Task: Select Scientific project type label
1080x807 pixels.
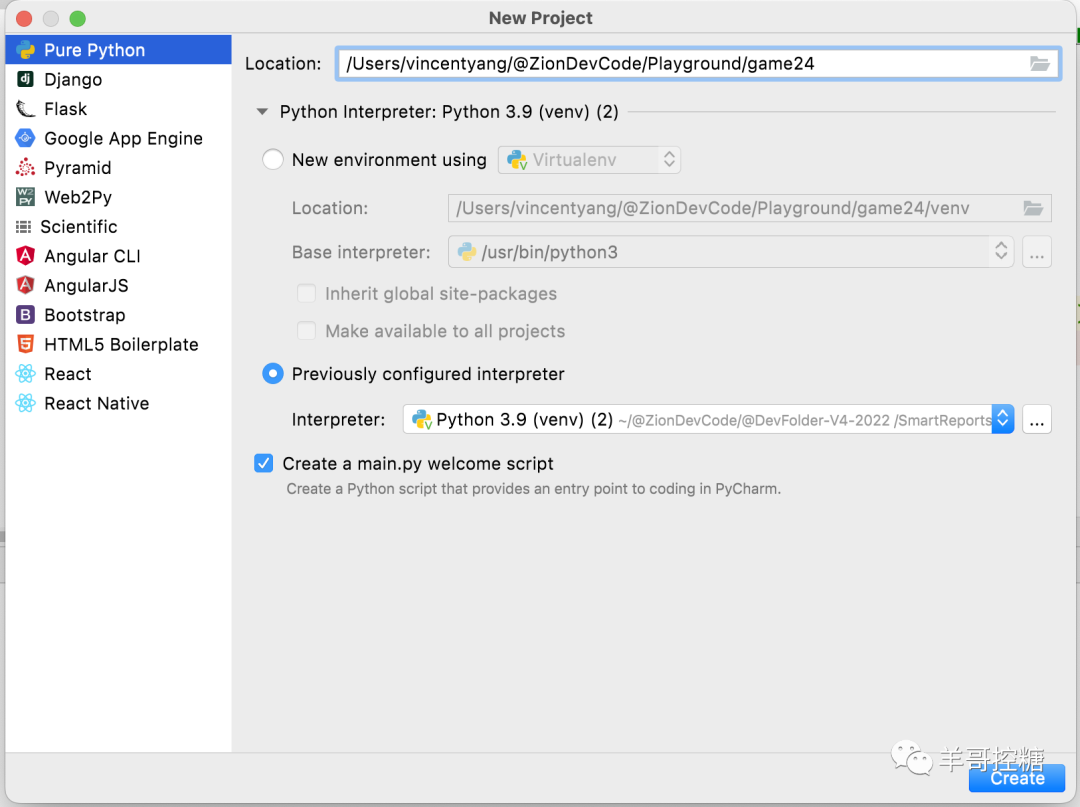Action: pyautogui.click(x=79, y=227)
